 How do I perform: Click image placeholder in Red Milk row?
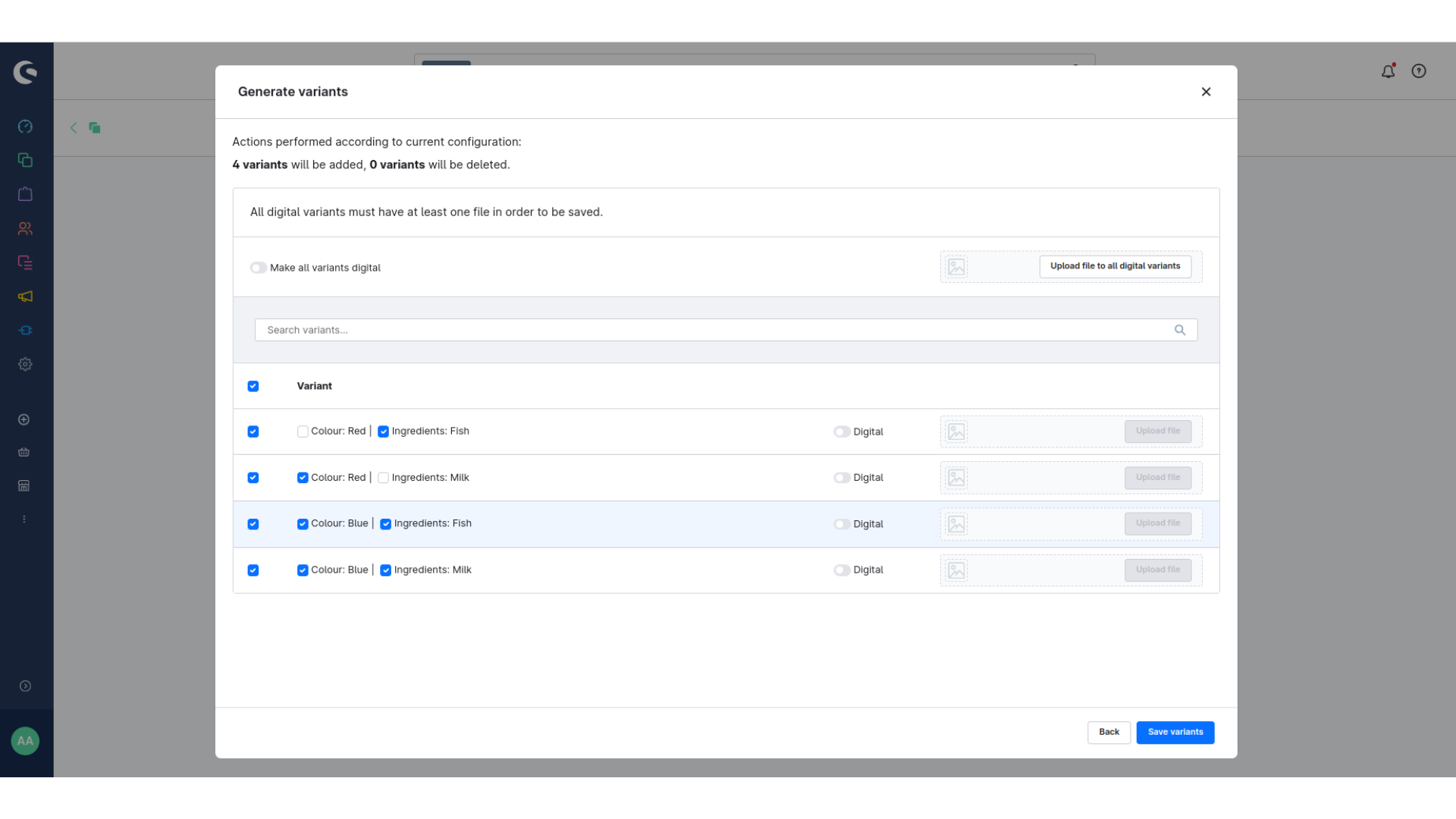click(956, 478)
